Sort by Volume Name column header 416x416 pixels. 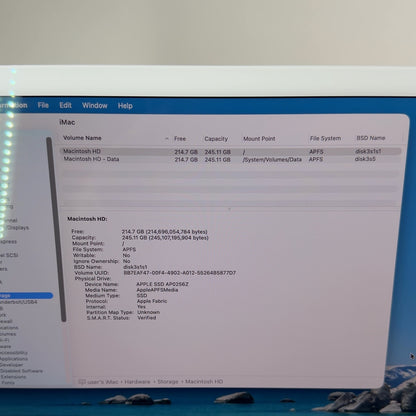[x=82, y=138]
